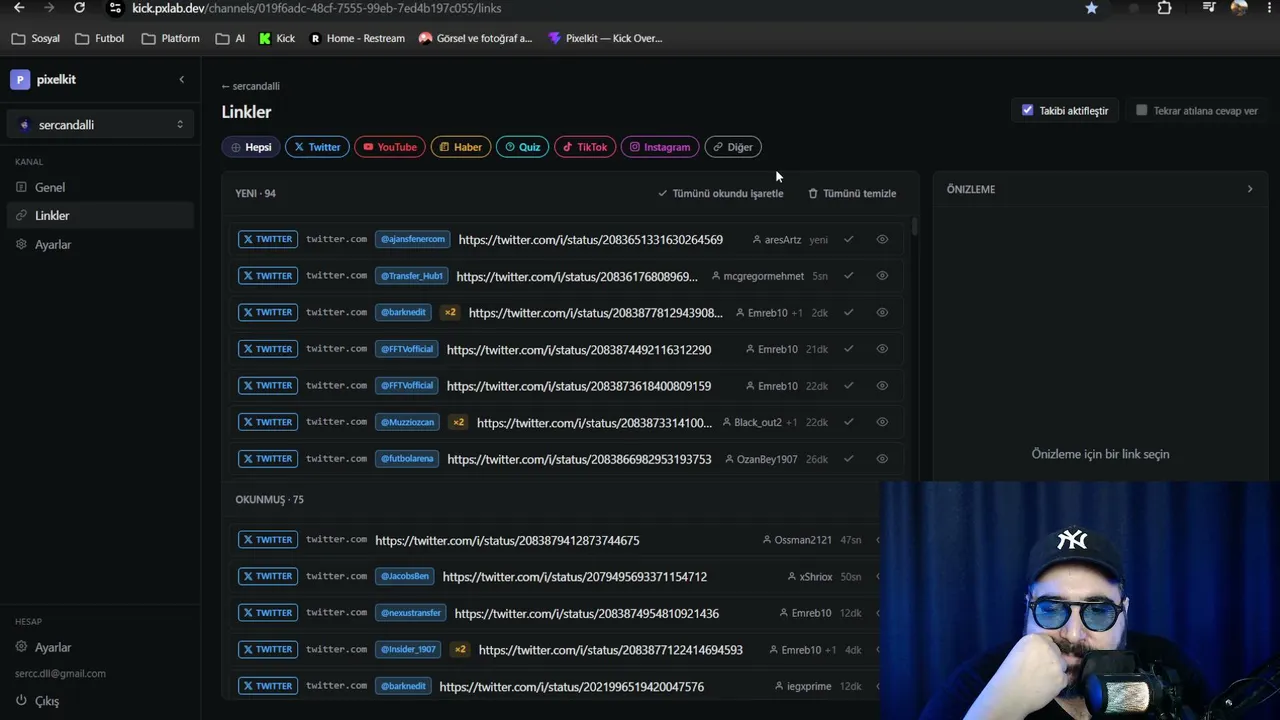Click the links list scrollbar
This screenshot has height=720, width=1280.
click(x=914, y=228)
